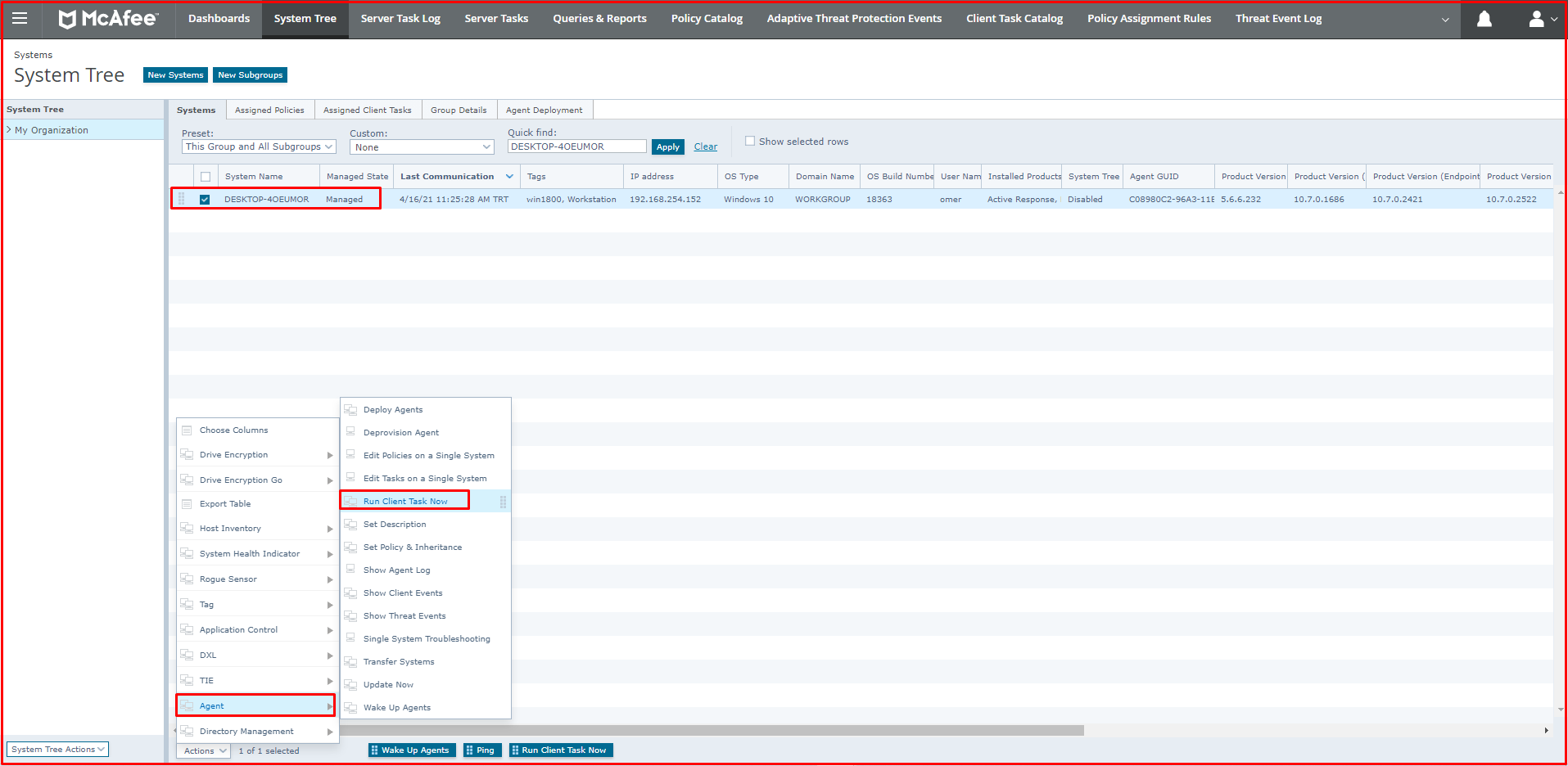The width and height of the screenshot is (1568, 766).
Task: Click the icon beside Choose Columns
Action: coord(187,430)
